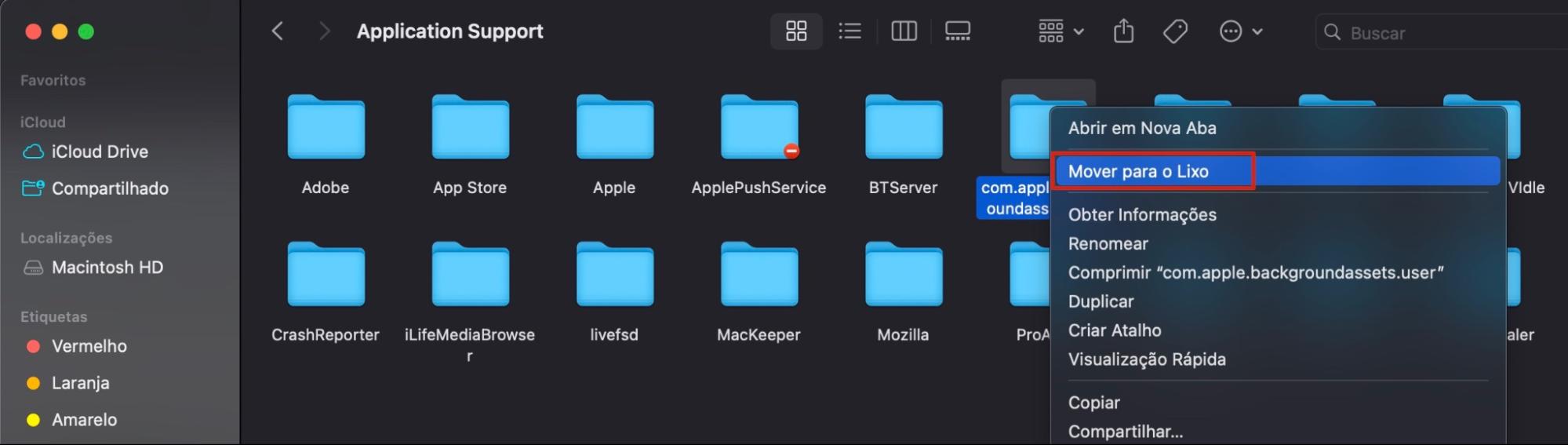This screenshot has width=1568, height=445.
Task: Open Compartilhado in sidebar
Action: point(110,188)
